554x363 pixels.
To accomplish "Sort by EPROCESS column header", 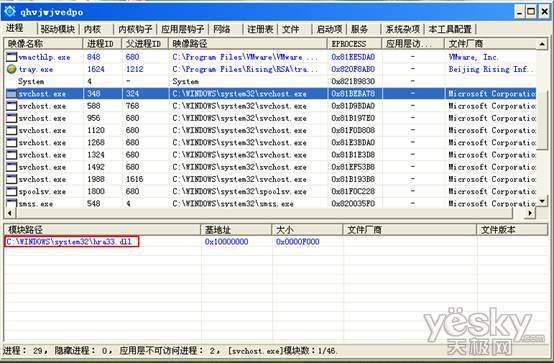I will pyautogui.click(x=354, y=44).
